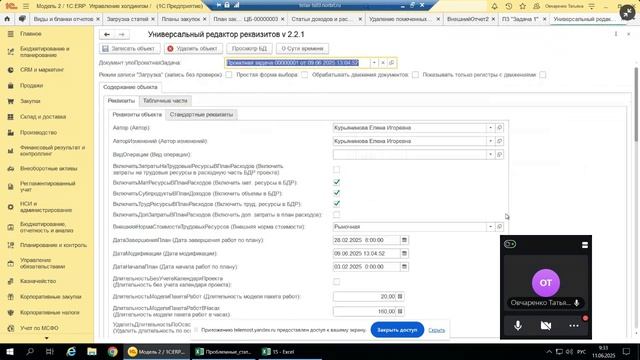
Task: Launch Internet Explorer from the taskbar
Action: [x=71, y=351]
